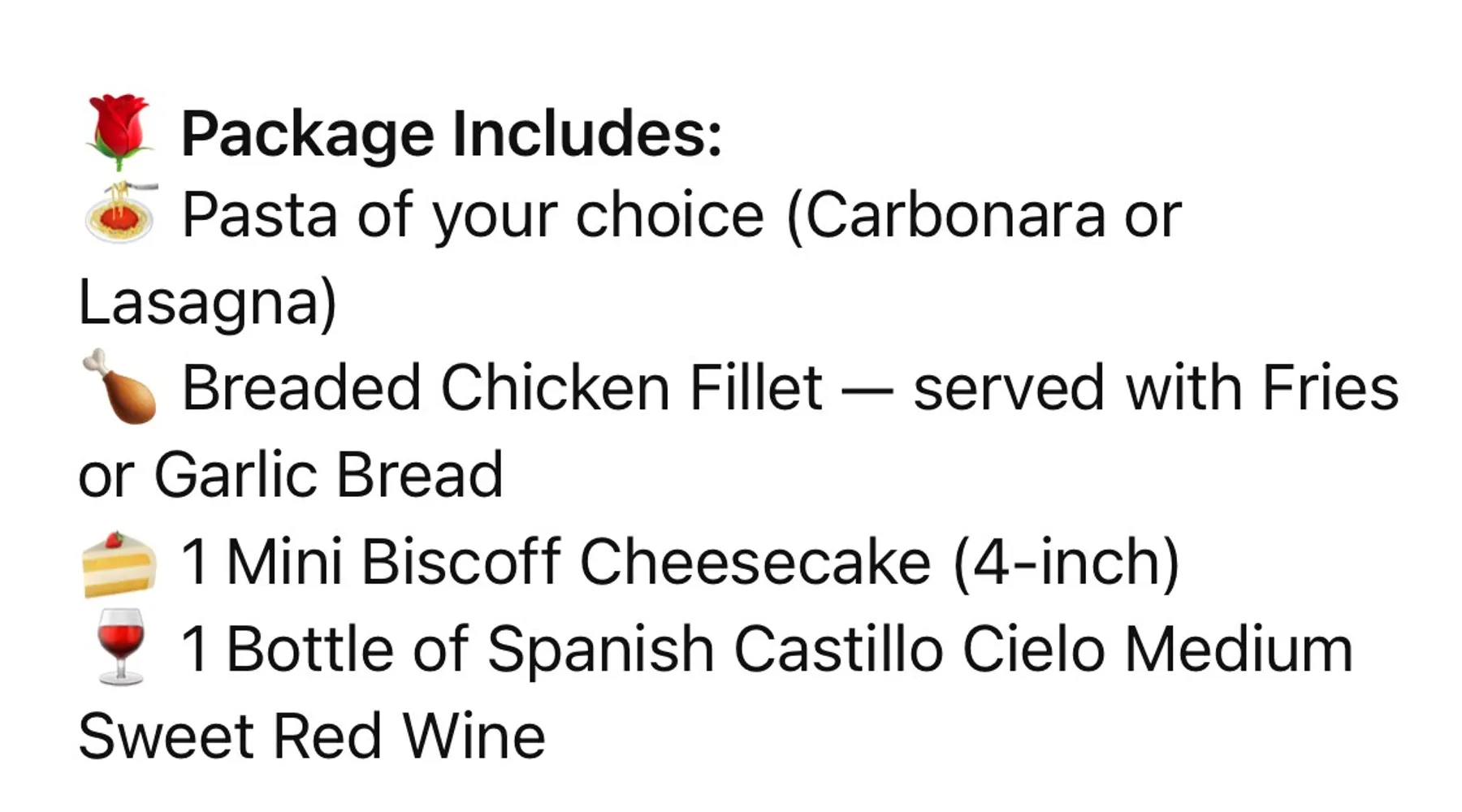The width and height of the screenshot is (1462, 812).
Task: Click the red wine glass emoji
Action: tap(120, 646)
